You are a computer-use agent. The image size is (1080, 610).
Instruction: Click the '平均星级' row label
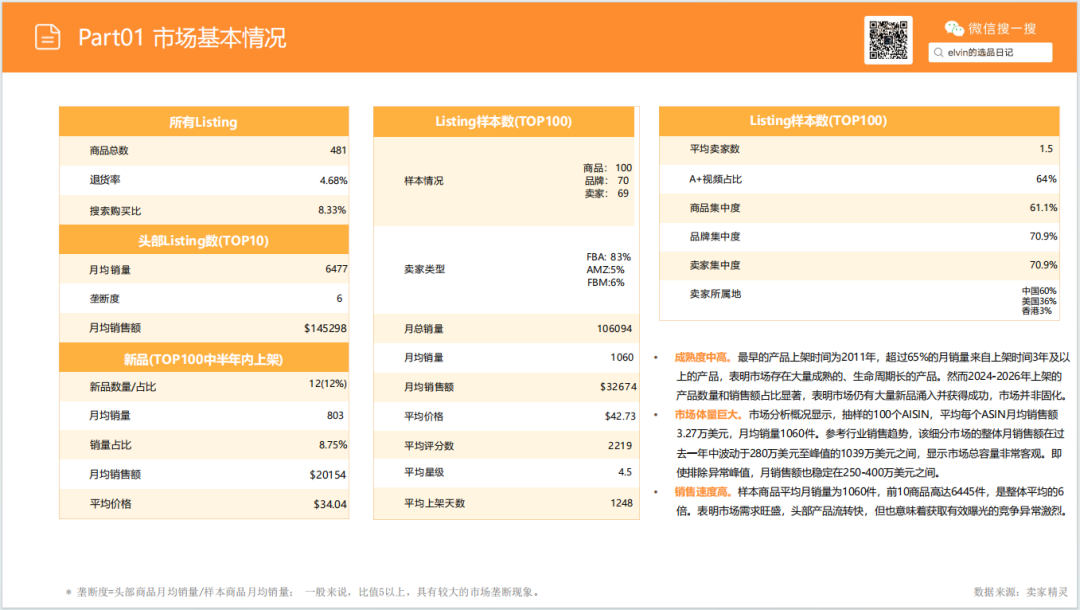[x=424, y=472]
